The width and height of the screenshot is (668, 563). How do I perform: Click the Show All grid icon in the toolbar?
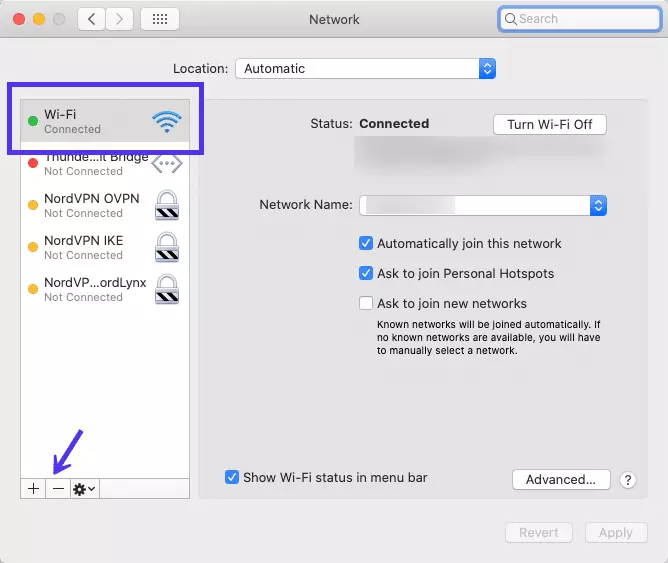click(x=160, y=19)
